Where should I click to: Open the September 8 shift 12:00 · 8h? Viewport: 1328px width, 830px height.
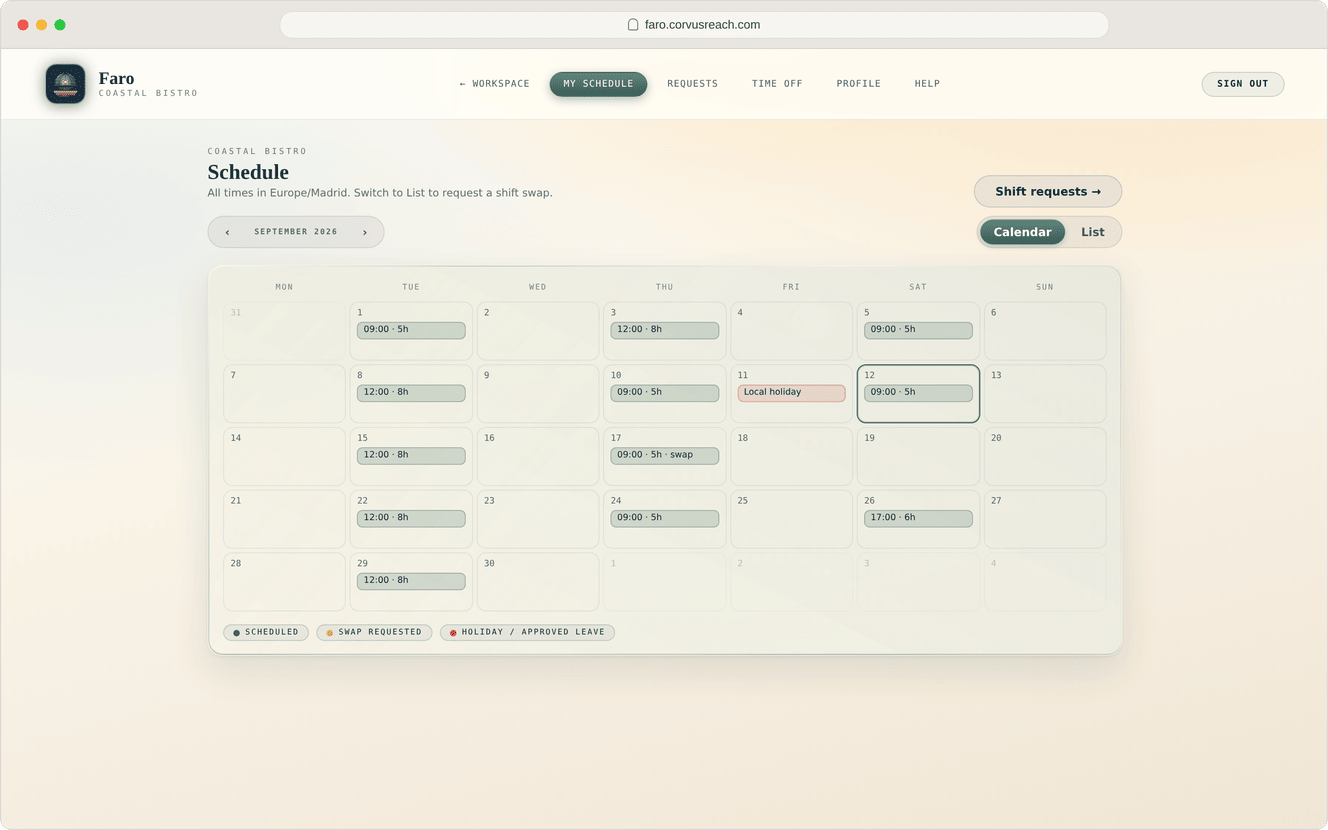pyautogui.click(x=411, y=393)
